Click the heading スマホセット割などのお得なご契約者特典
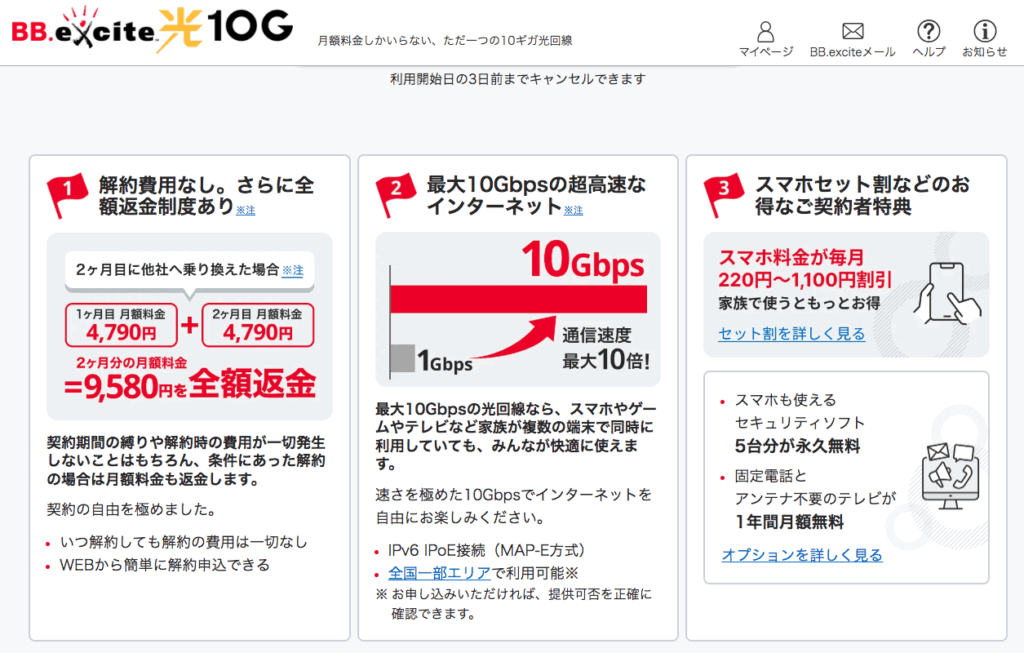Screen dimensions: 1024x653 [x=862, y=195]
